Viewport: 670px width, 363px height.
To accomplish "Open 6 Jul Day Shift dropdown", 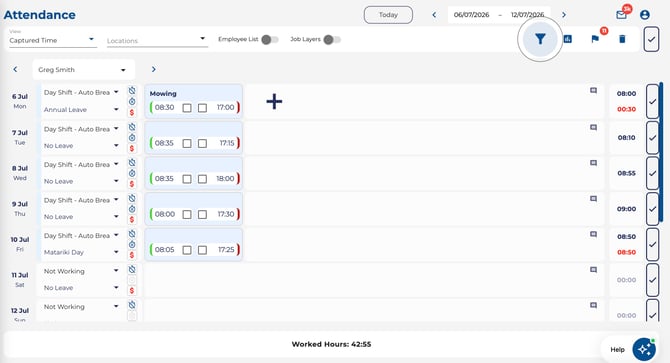I will point(81,92).
